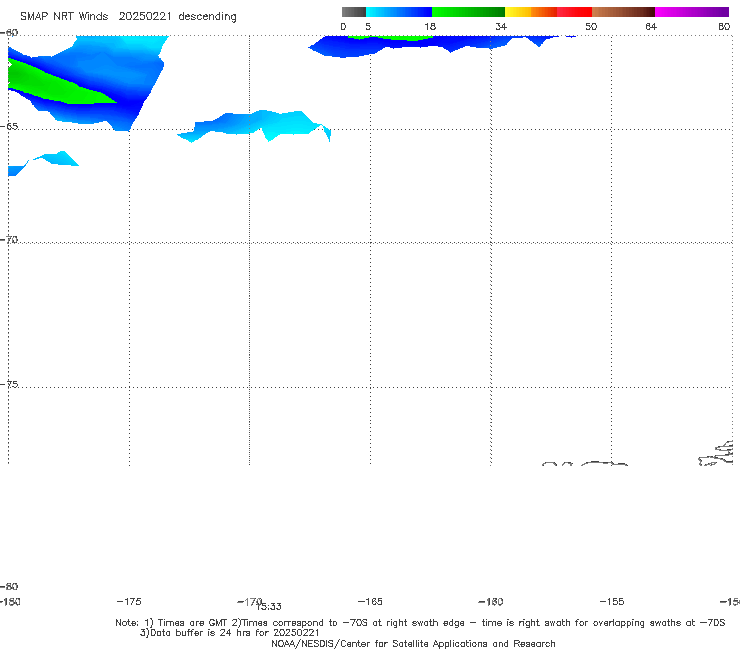Click the color bar label '34'
The height and width of the screenshot is (650, 740).
point(501,26)
